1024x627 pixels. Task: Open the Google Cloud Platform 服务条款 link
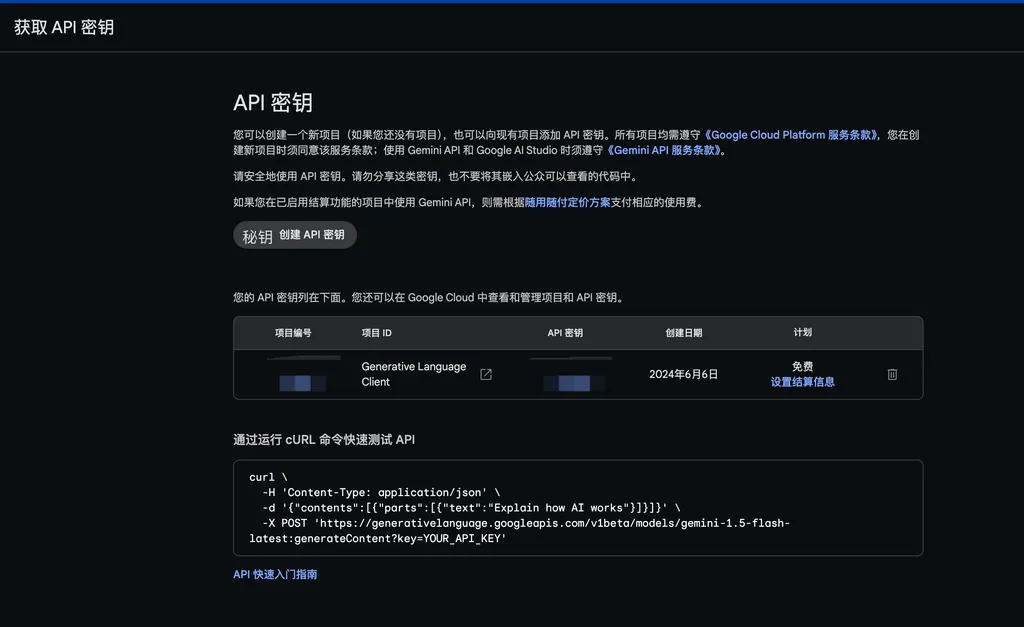click(791, 135)
